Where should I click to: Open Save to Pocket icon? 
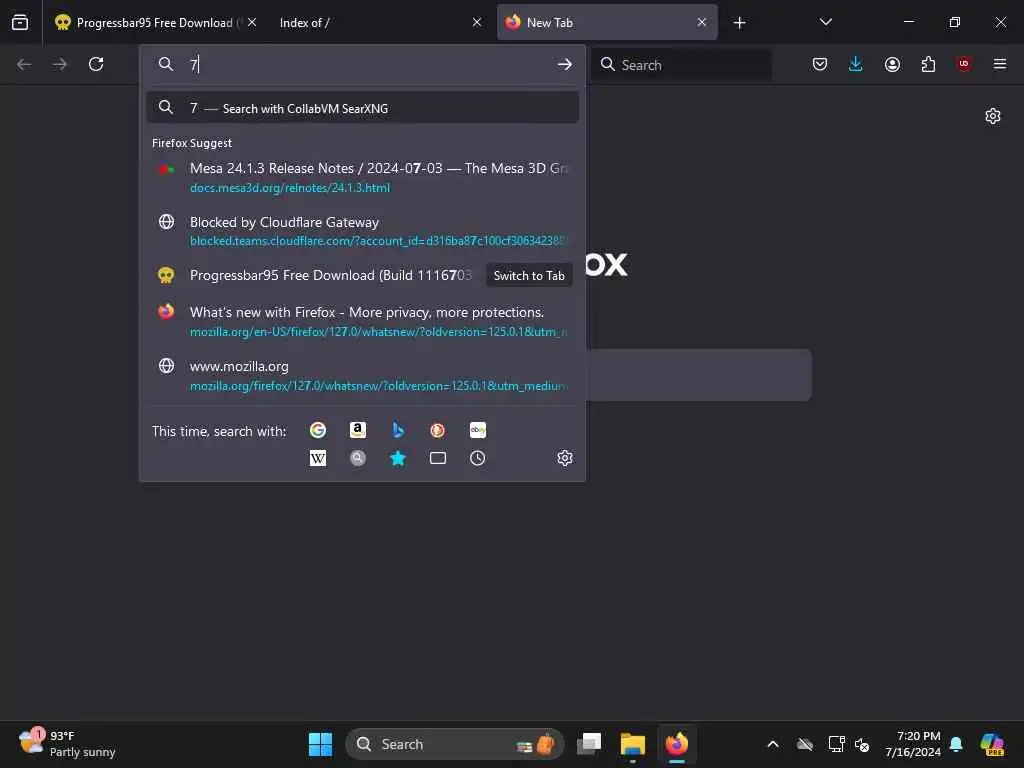[820, 64]
